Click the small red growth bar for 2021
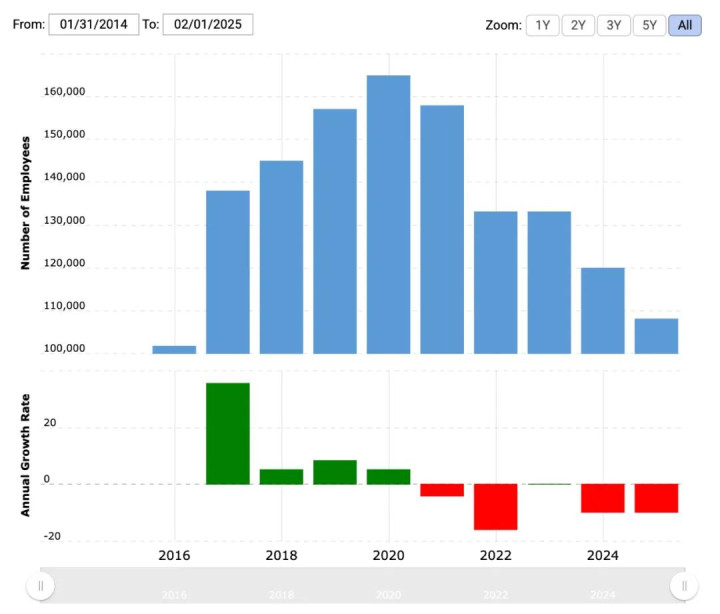The height and width of the screenshot is (614, 720). point(442,490)
